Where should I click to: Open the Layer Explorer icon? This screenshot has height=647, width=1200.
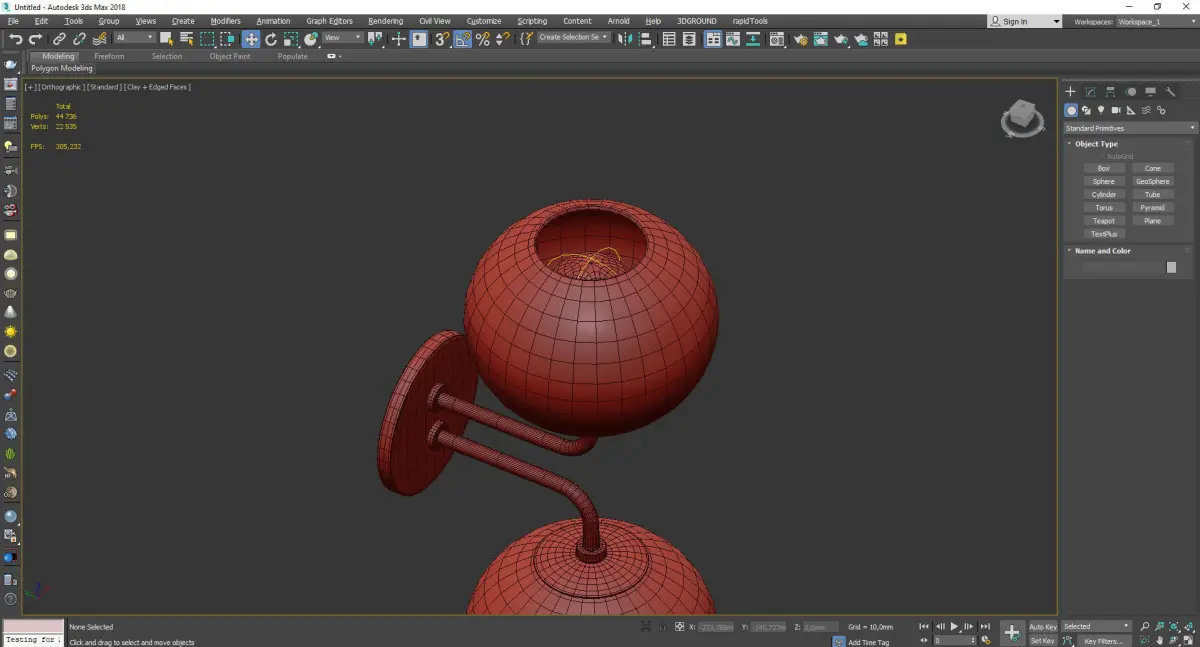(x=690, y=39)
